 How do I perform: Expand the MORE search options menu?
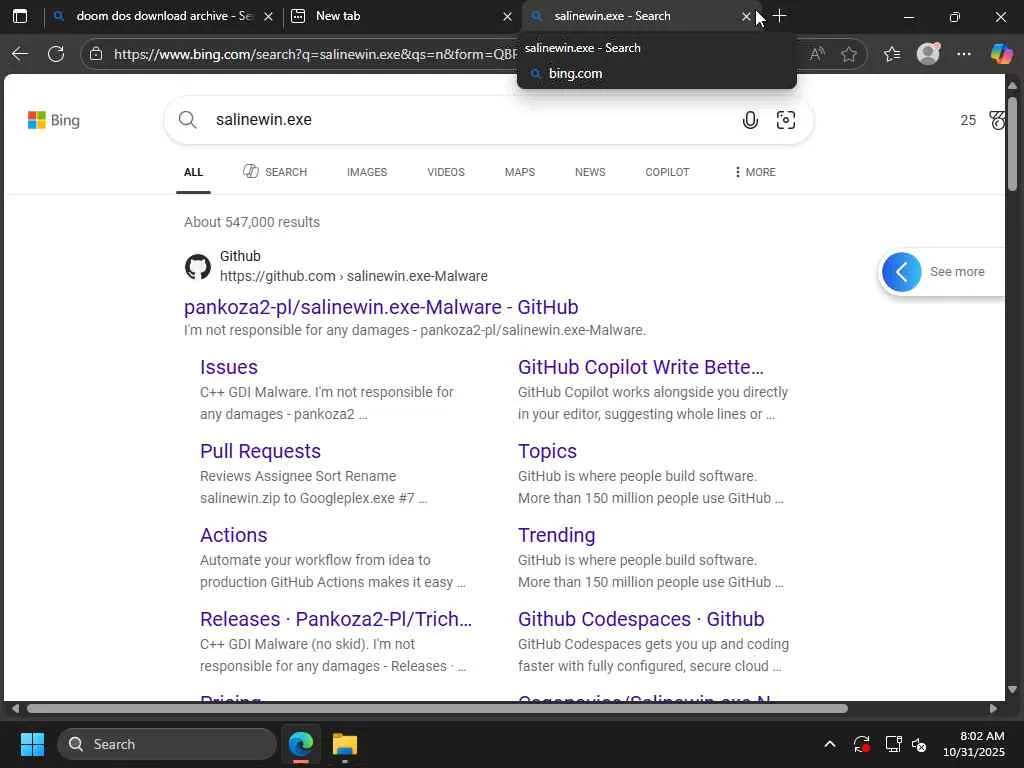point(754,172)
